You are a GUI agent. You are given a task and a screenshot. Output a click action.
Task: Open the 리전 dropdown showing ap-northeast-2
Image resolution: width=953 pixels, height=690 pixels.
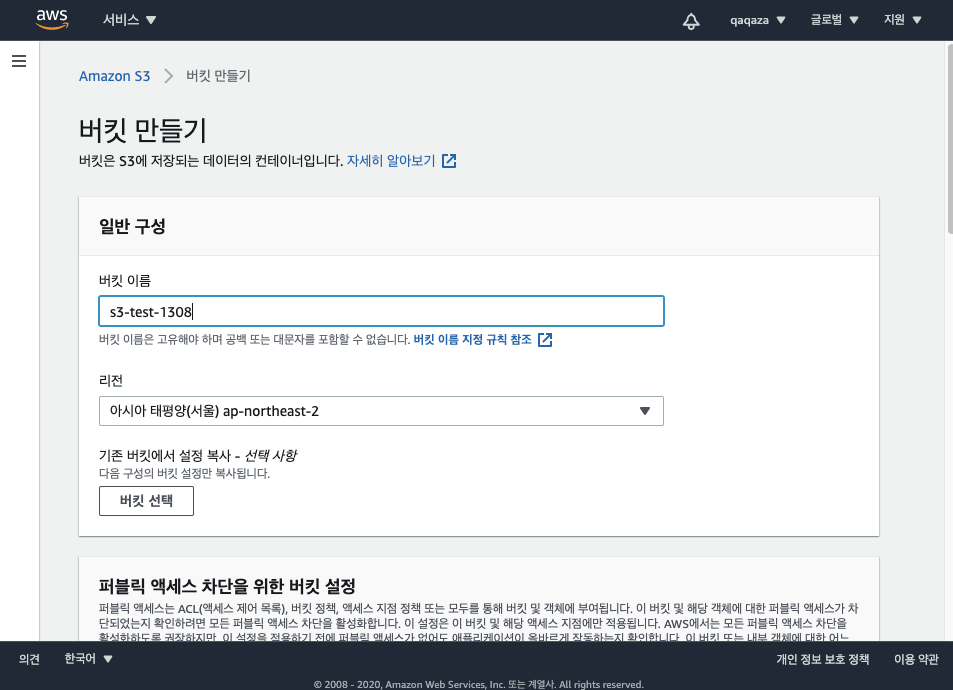click(x=381, y=411)
